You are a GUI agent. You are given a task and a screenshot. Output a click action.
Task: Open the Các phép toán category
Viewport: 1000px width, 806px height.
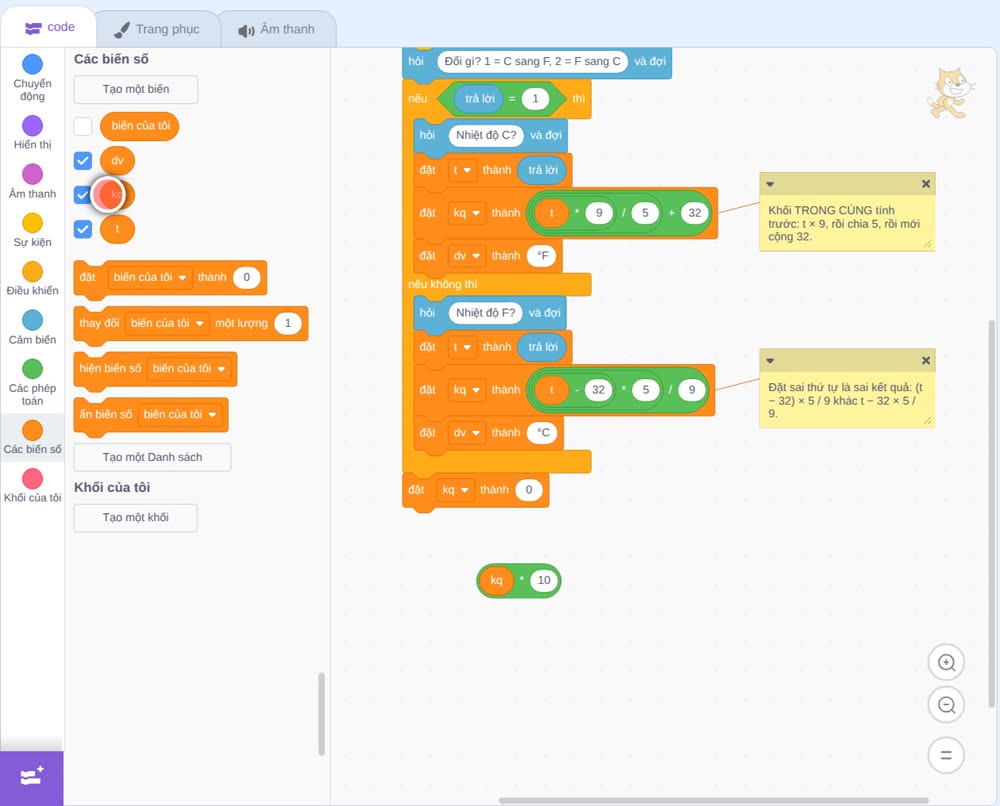click(x=32, y=382)
